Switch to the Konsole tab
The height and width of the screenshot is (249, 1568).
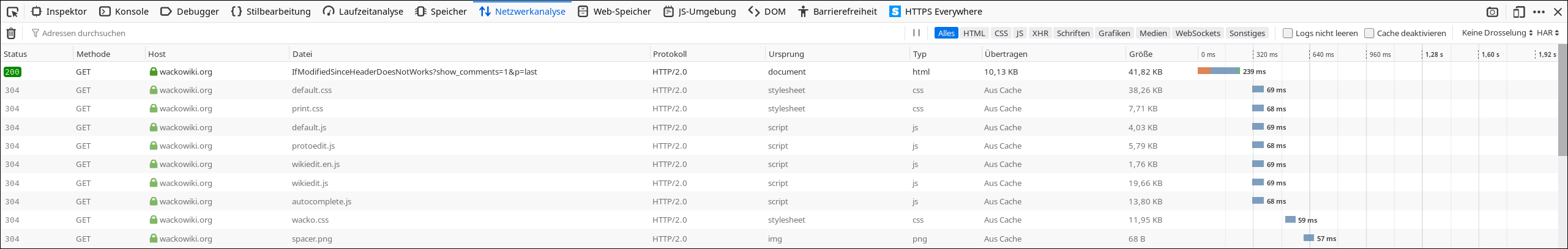[124, 12]
